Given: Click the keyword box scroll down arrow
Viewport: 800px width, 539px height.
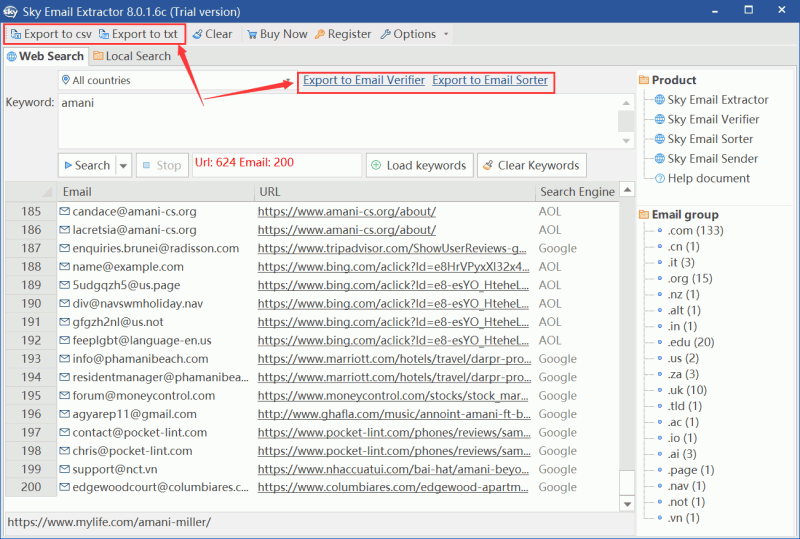Looking at the screenshot, I should tap(626, 141).
